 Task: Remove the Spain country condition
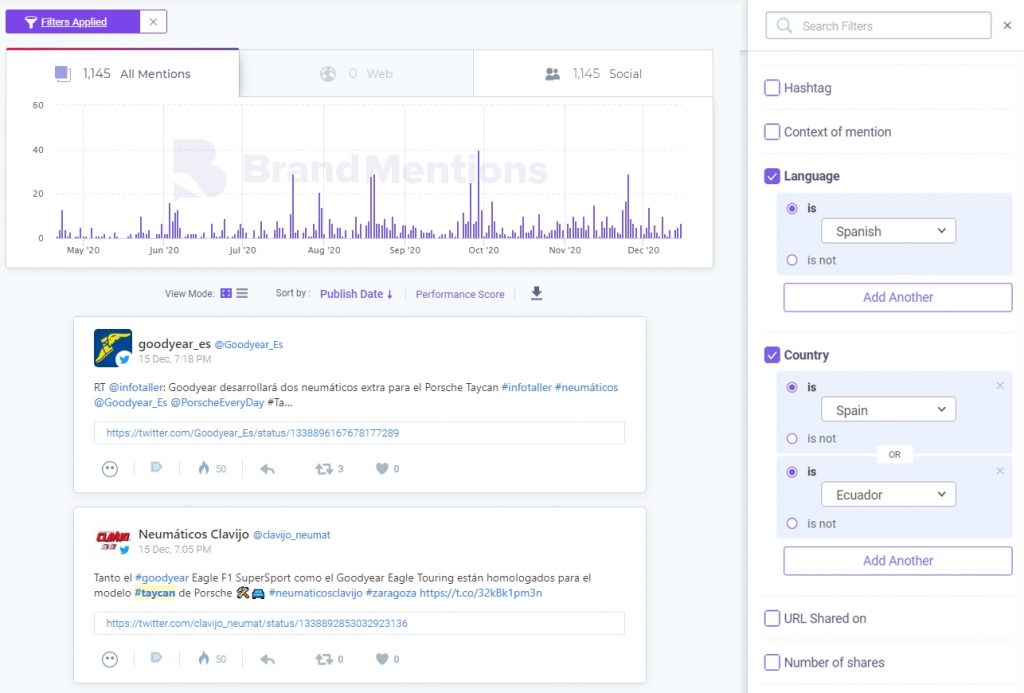coord(1000,386)
